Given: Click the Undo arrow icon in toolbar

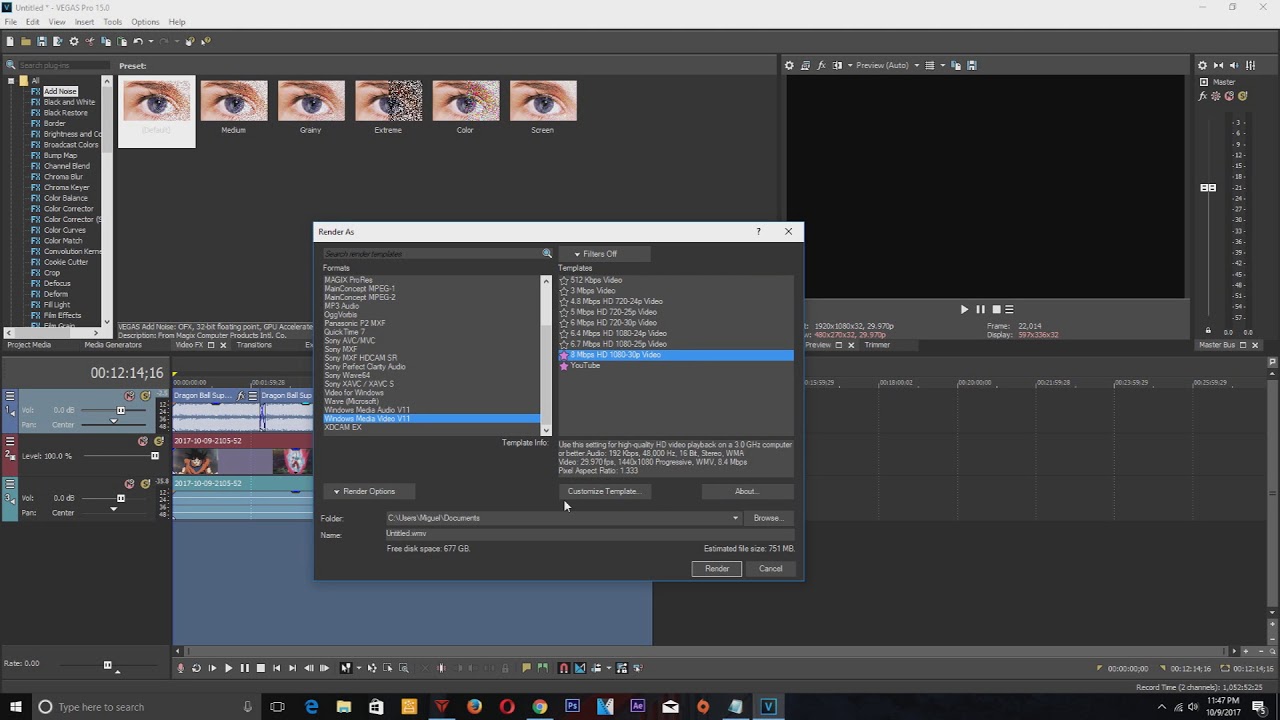Looking at the screenshot, I should click(x=138, y=41).
